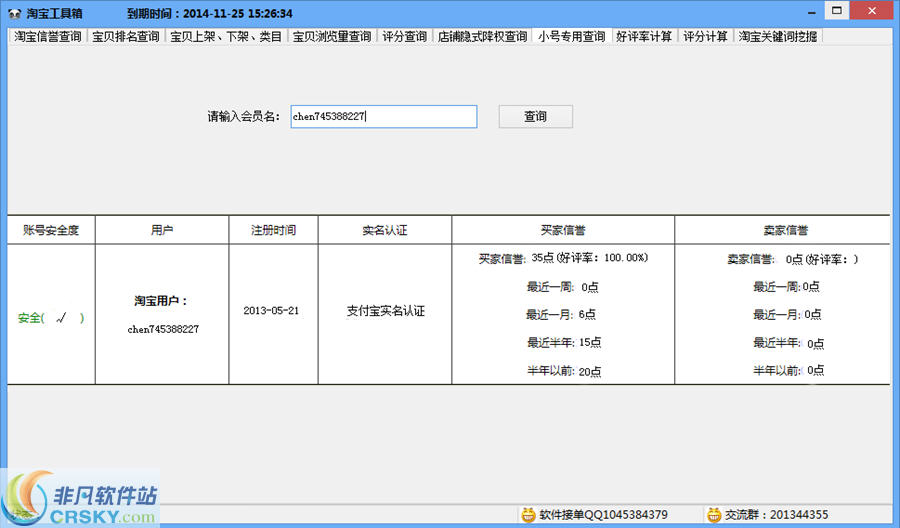This screenshot has width=900, height=528.
Task: Select the 宝贝上架、下架、类目 tab
Action: tap(226, 37)
